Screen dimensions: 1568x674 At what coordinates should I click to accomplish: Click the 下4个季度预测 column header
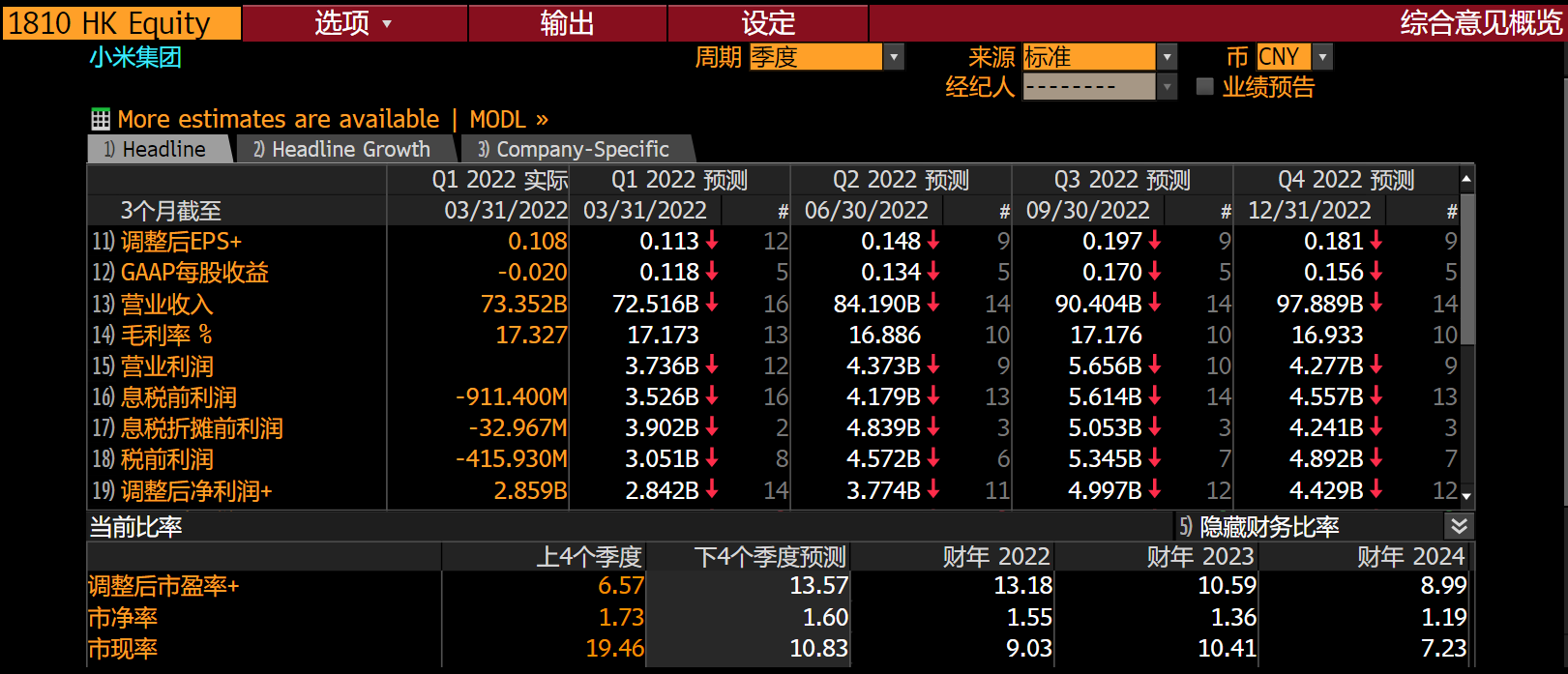click(770, 557)
